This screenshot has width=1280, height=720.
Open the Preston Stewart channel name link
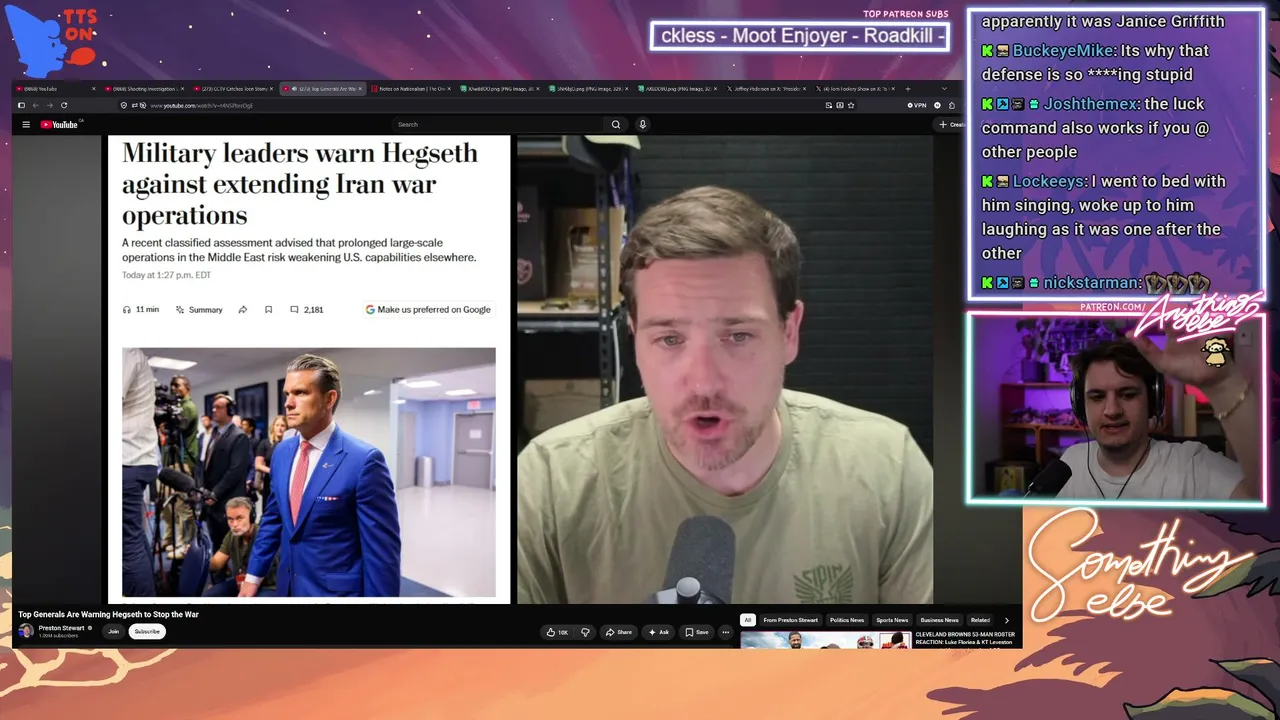click(x=61, y=628)
